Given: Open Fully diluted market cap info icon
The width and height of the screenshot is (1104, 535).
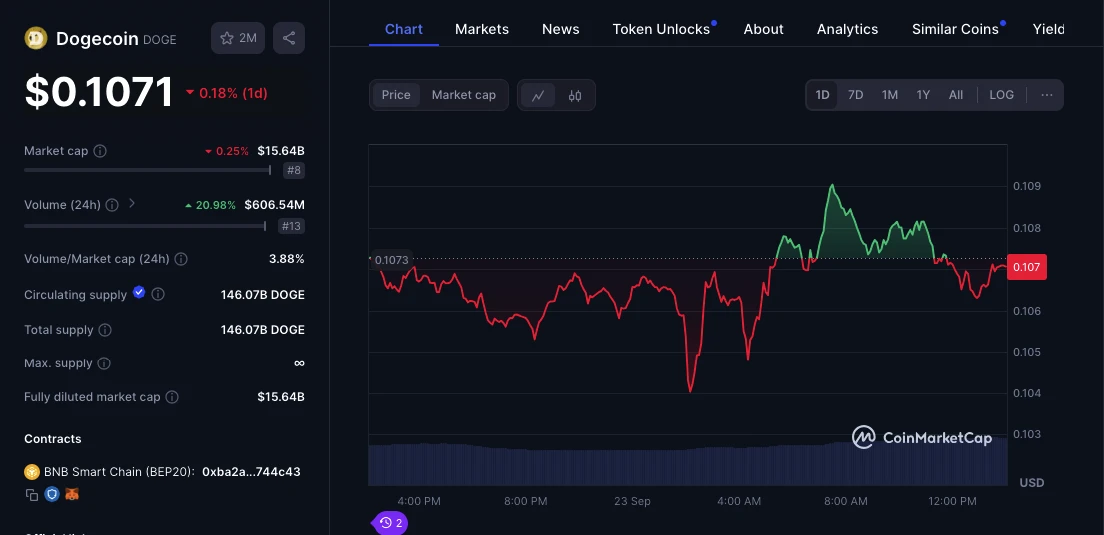Looking at the screenshot, I should tap(172, 397).
